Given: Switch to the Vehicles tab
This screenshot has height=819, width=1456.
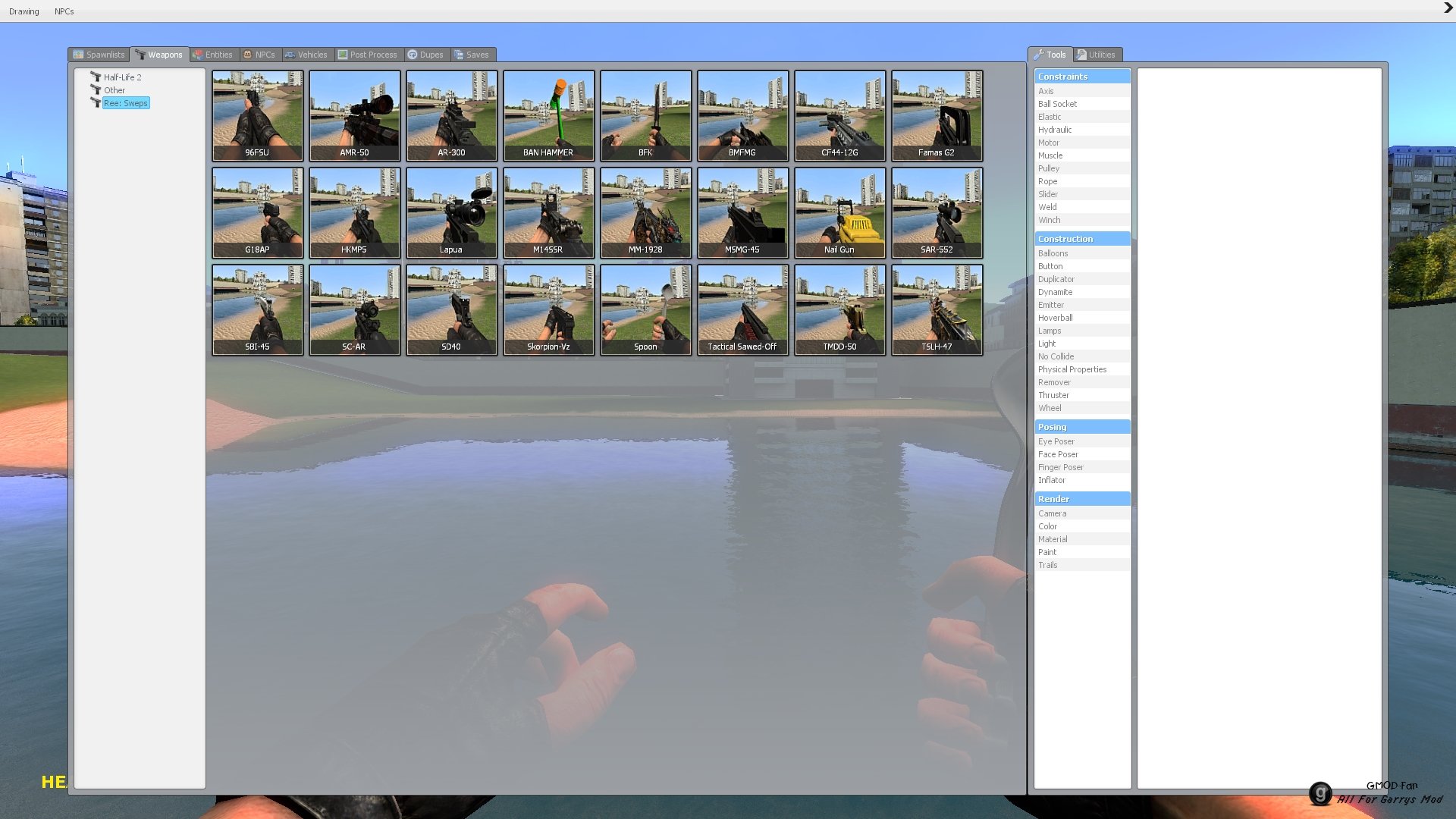Looking at the screenshot, I should (x=306, y=55).
